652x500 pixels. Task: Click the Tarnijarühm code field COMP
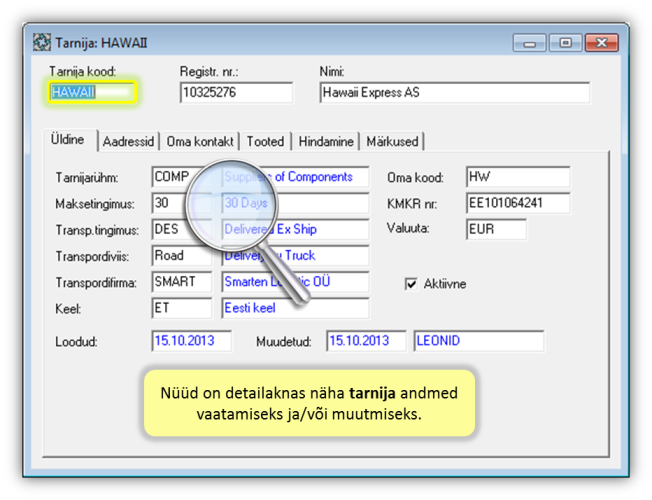[181, 177]
